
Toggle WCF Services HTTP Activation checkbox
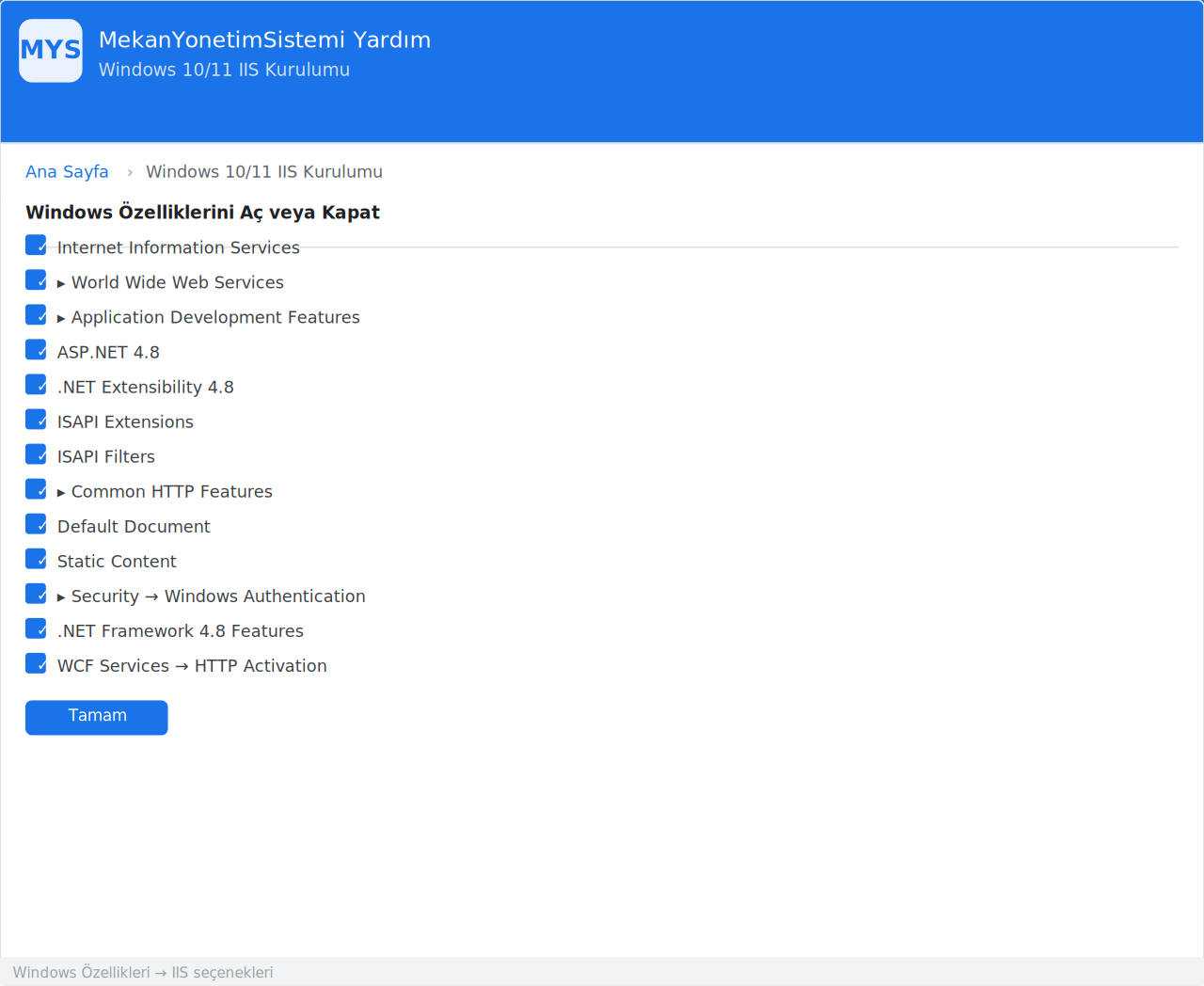pos(36,663)
